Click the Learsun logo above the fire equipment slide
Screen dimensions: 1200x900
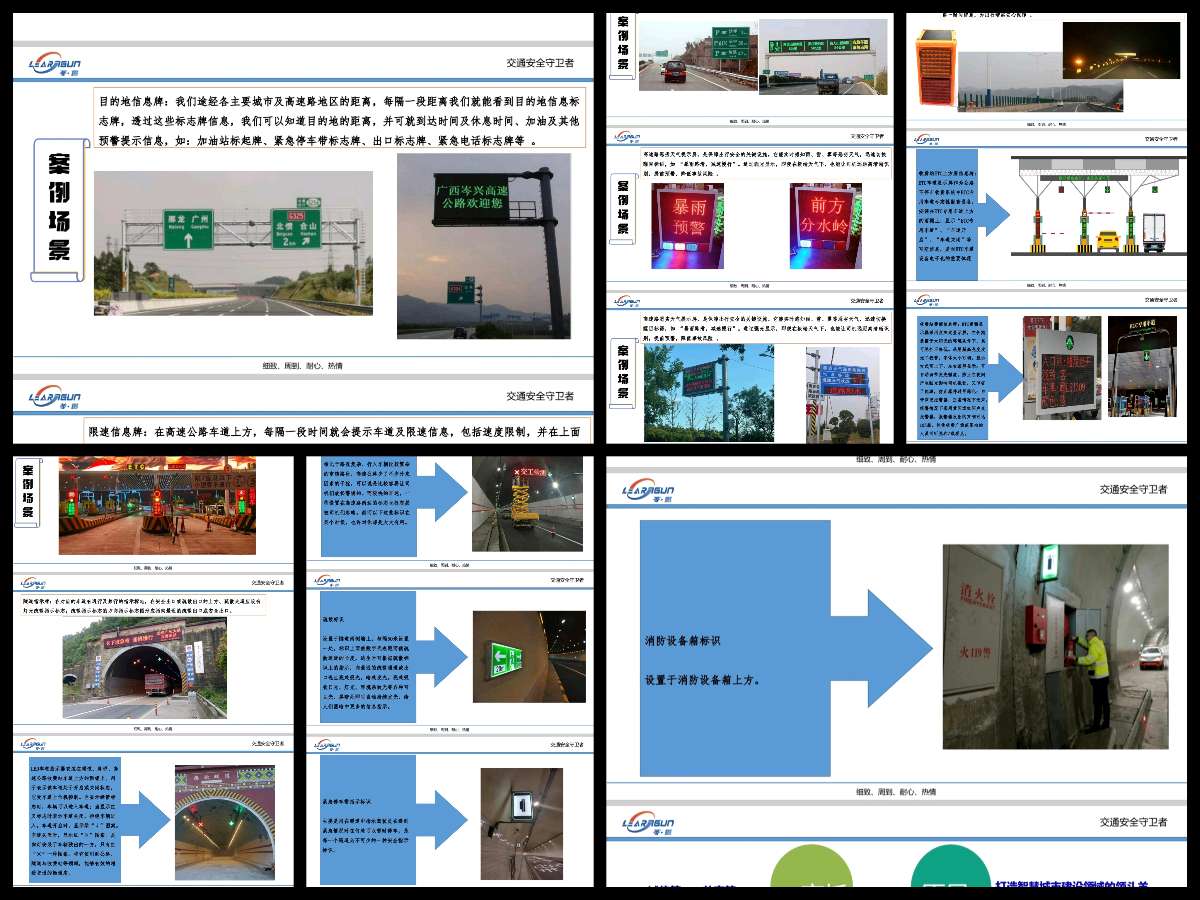(x=652, y=489)
